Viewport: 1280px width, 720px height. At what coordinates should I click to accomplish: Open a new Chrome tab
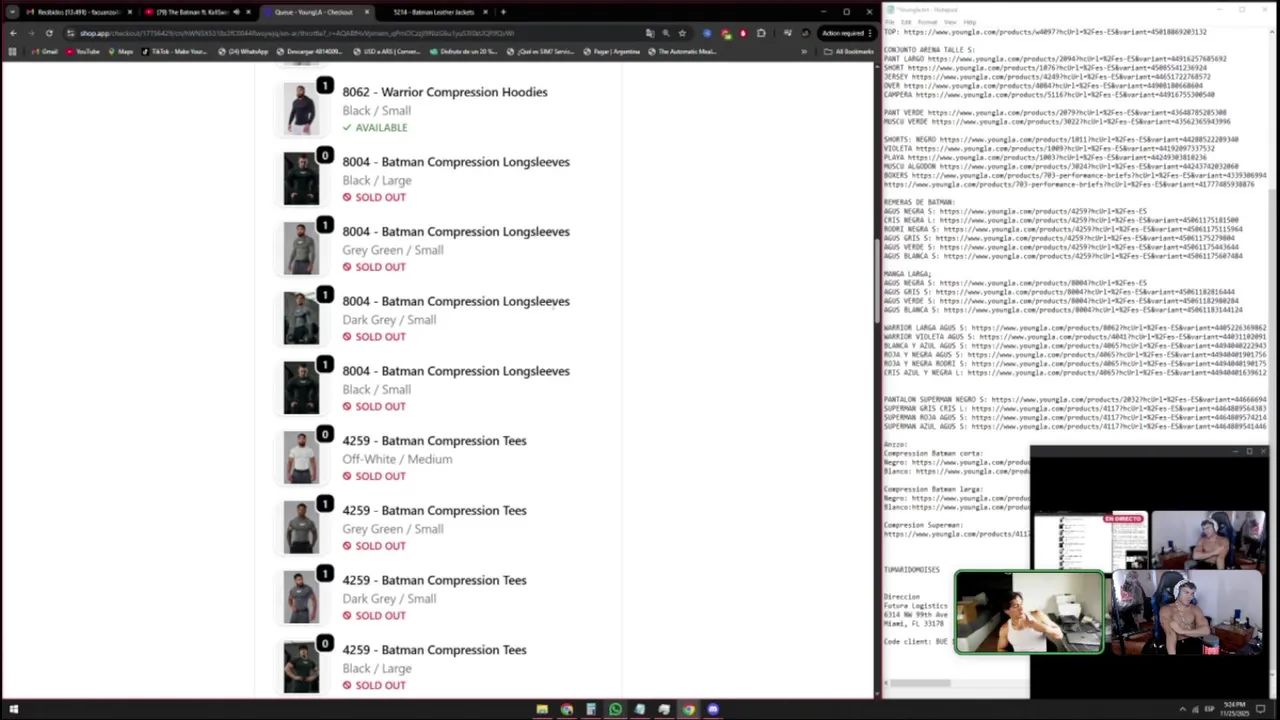[503, 12]
